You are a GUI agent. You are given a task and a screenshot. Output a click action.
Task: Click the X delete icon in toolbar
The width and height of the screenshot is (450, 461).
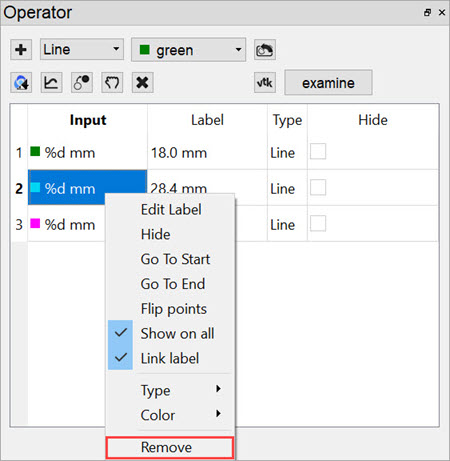(x=143, y=82)
